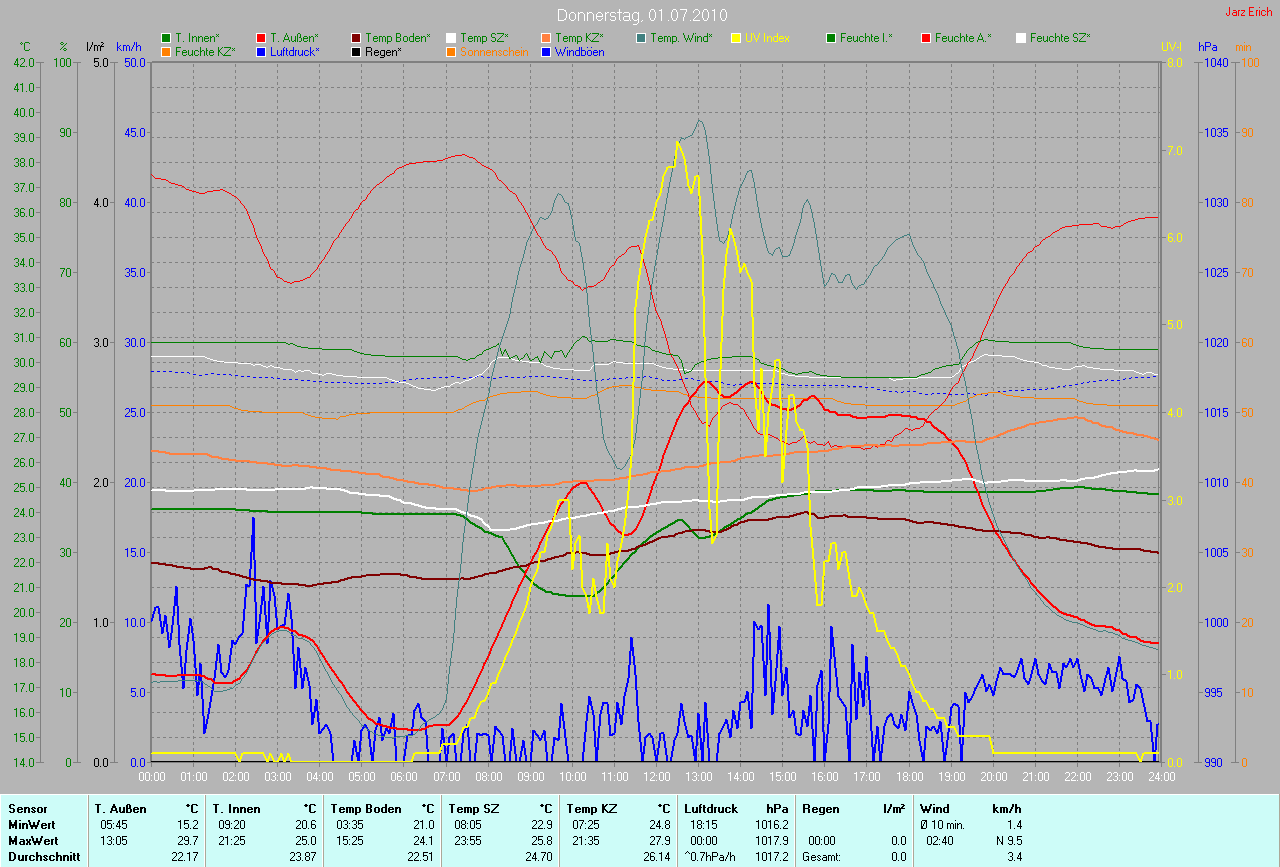Toggle the Feuchte SZ series label
1280x867 pixels.
pyautogui.click(x=1060, y=38)
